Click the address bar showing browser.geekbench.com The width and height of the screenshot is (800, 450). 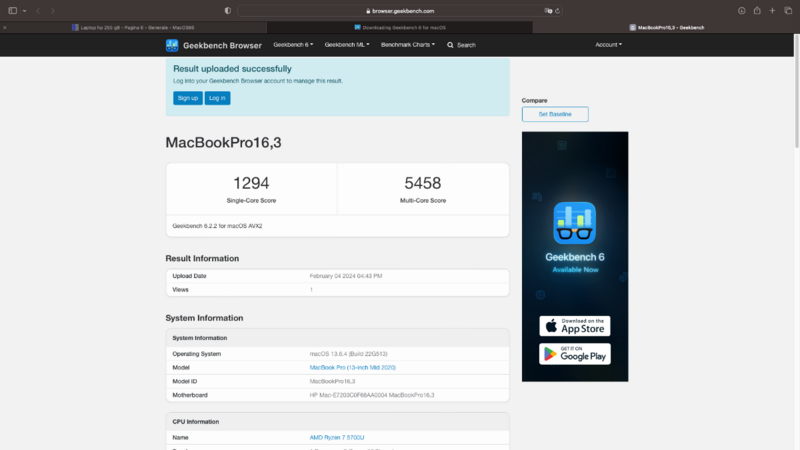point(400,11)
